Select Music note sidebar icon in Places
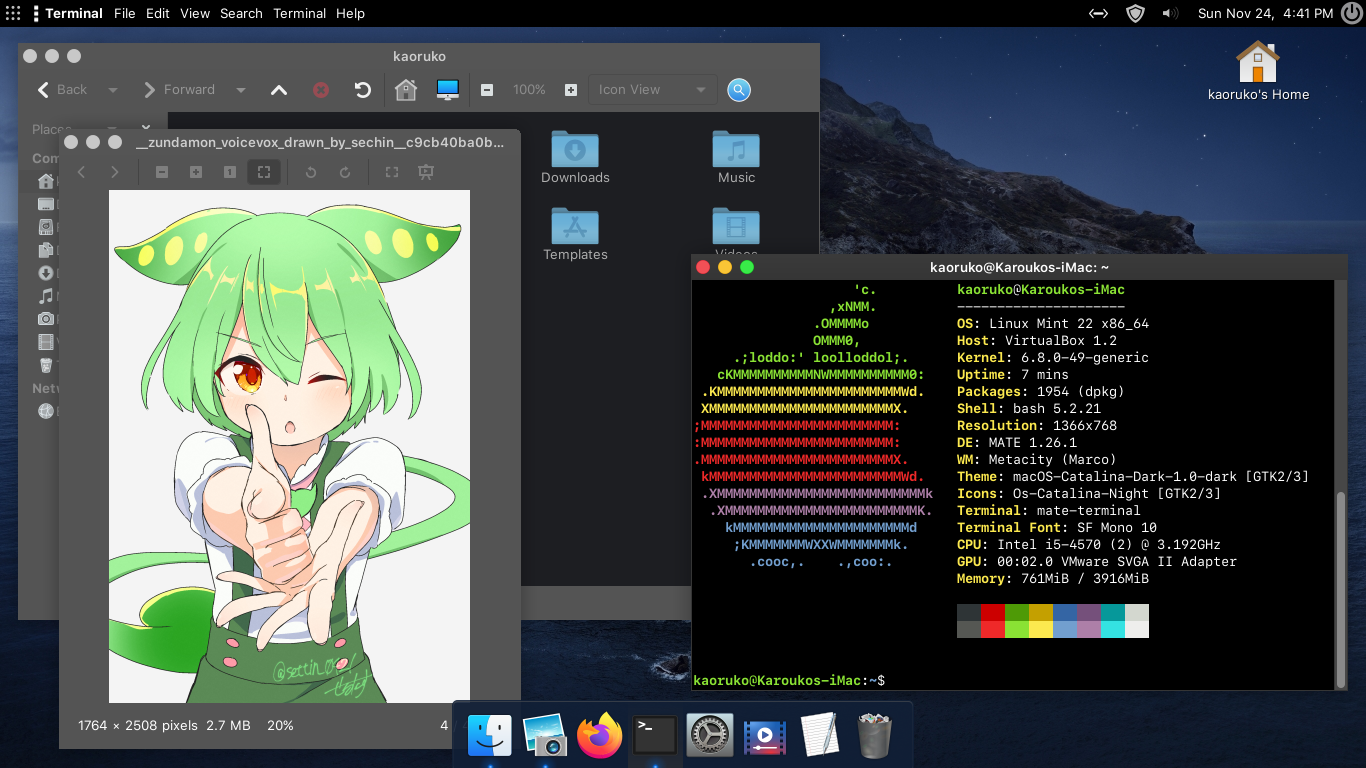 (46, 296)
